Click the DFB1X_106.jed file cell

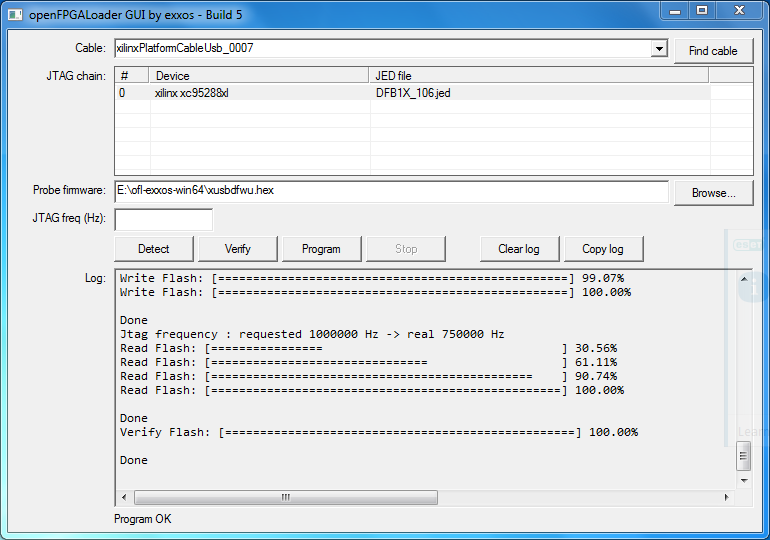[x=540, y=93]
